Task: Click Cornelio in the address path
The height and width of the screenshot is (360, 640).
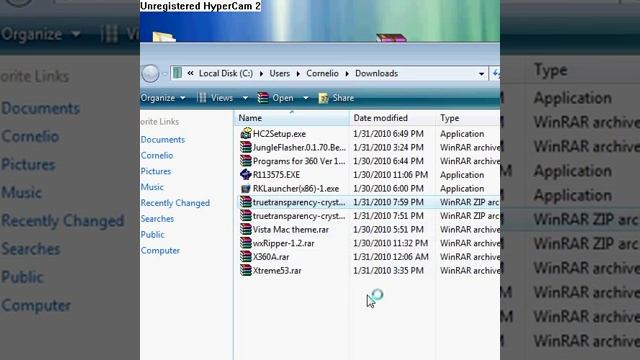Action: [x=322, y=73]
